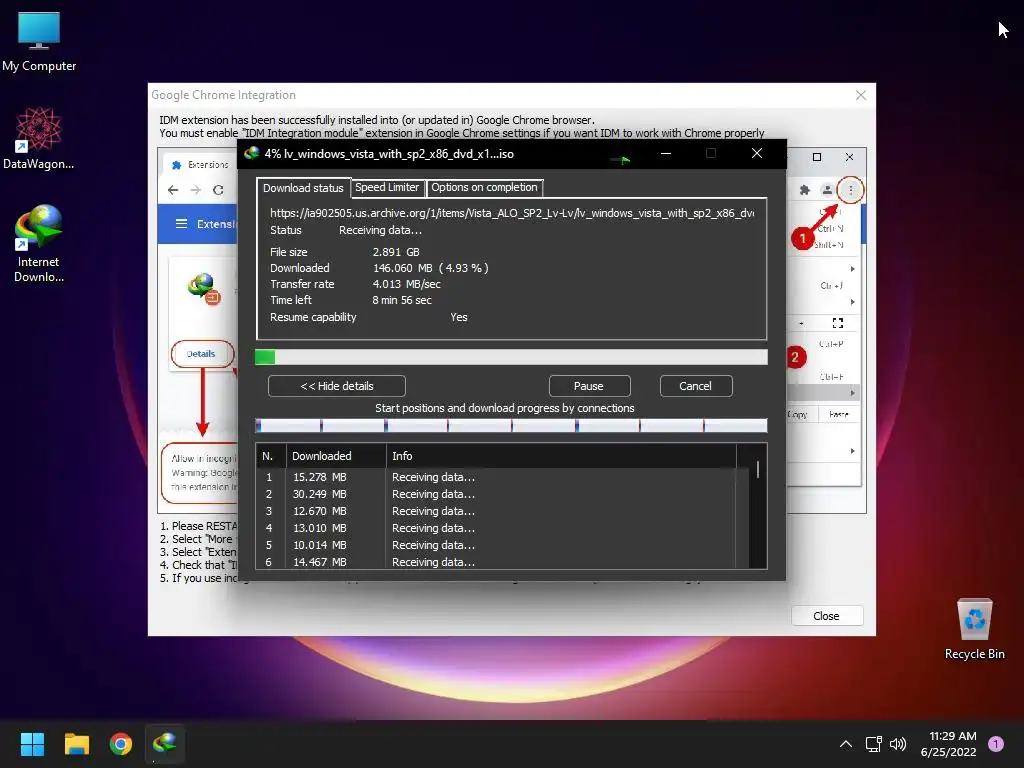Minimize the download progress dialog
This screenshot has height=768, width=1024.
click(x=666, y=153)
